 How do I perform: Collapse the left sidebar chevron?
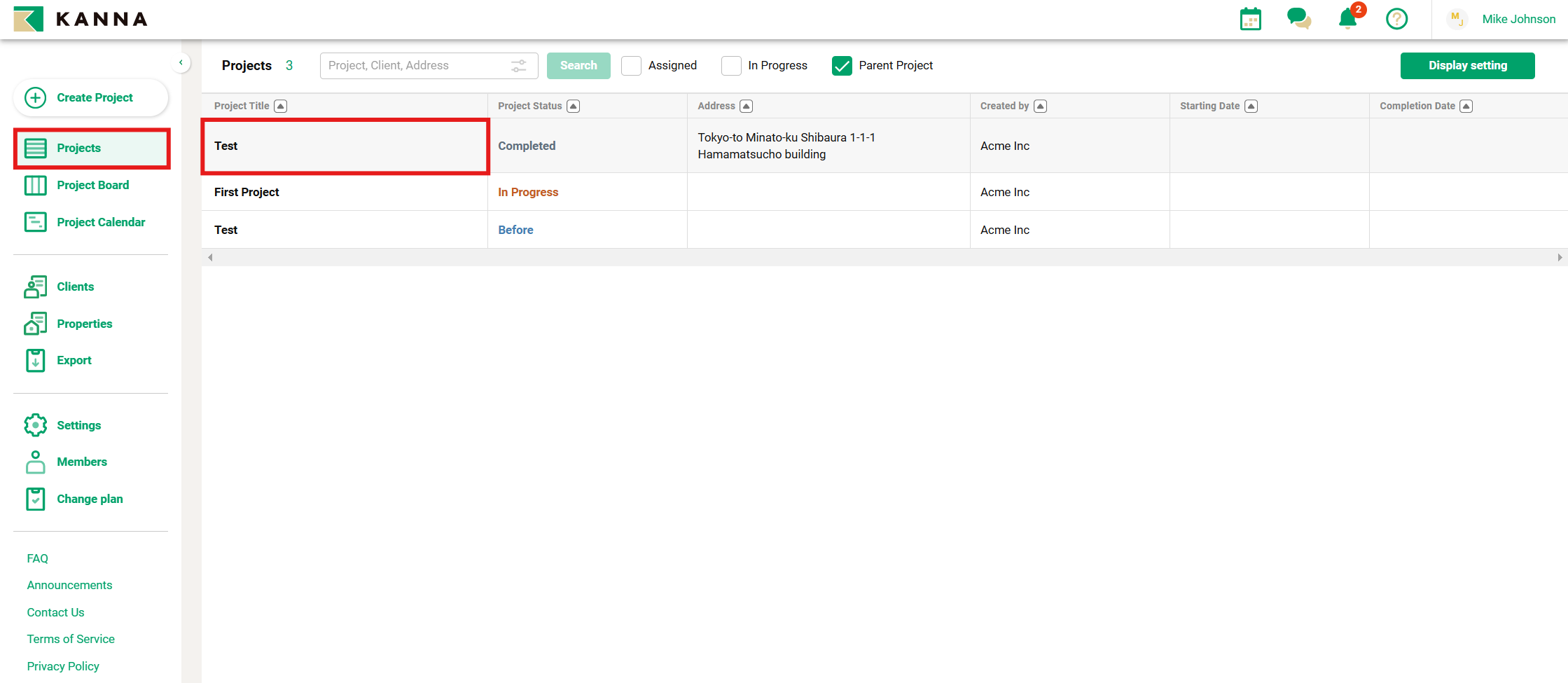[181, 63]
